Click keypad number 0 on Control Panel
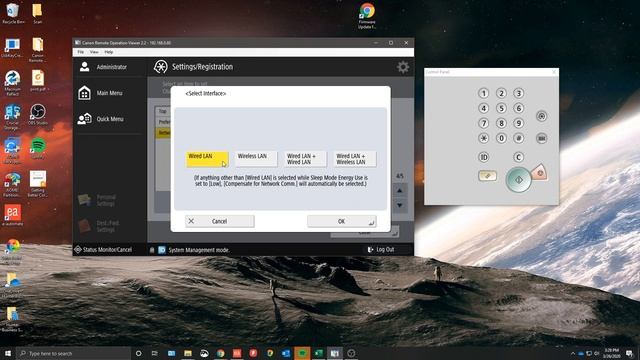640x360 pixels. coord(501,138)
